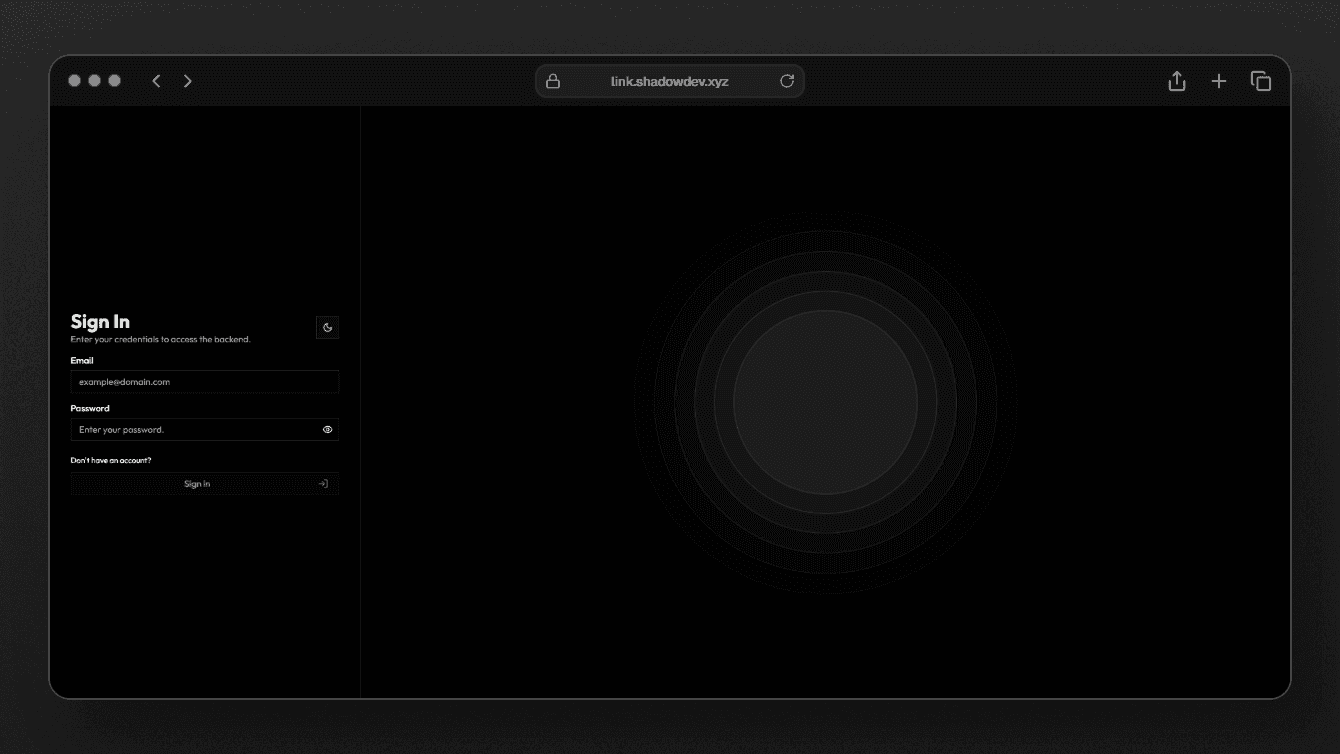Show password with the eye icon

(x=327, y=430)
